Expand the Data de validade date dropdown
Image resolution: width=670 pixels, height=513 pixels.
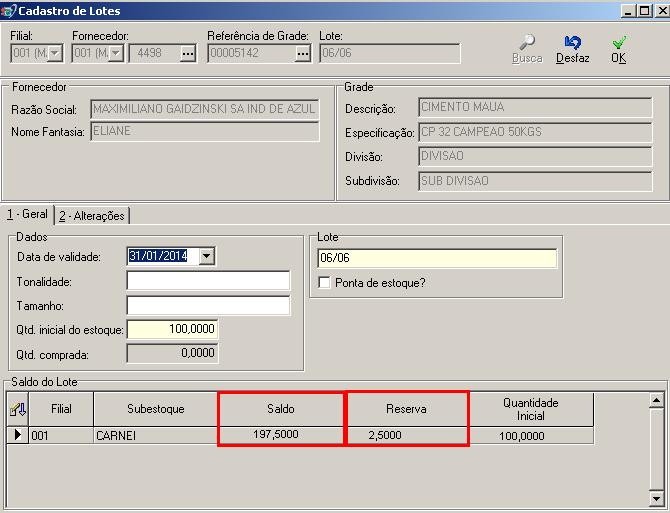[207, 256]
